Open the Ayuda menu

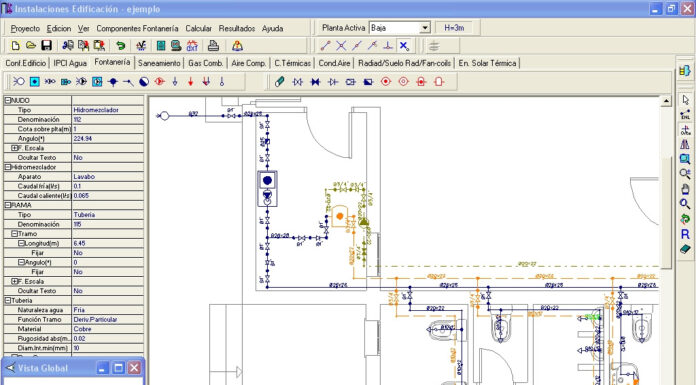[x=273, y=28]
